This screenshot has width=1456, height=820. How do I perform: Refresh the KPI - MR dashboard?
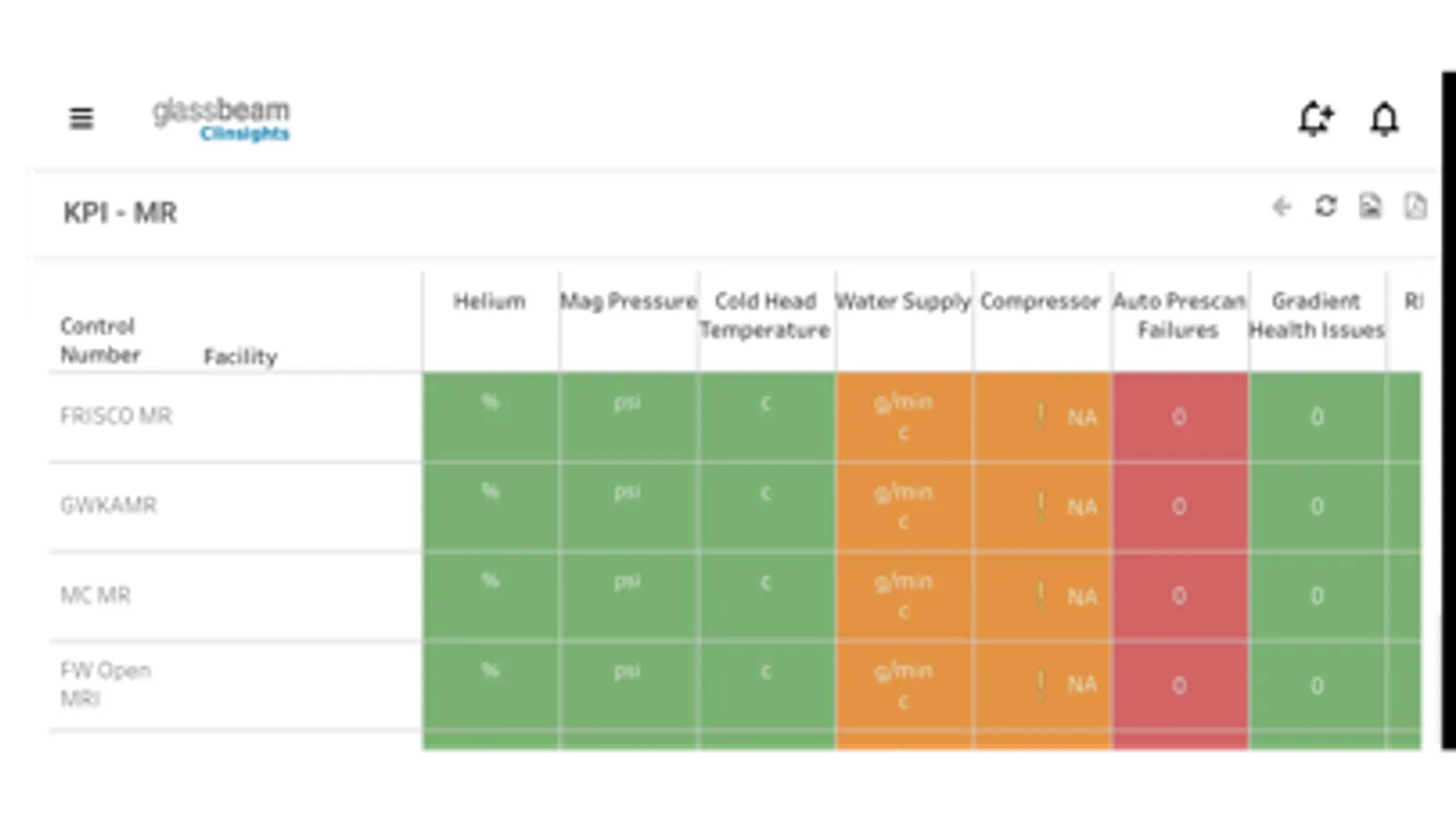tap(1326, 207)
